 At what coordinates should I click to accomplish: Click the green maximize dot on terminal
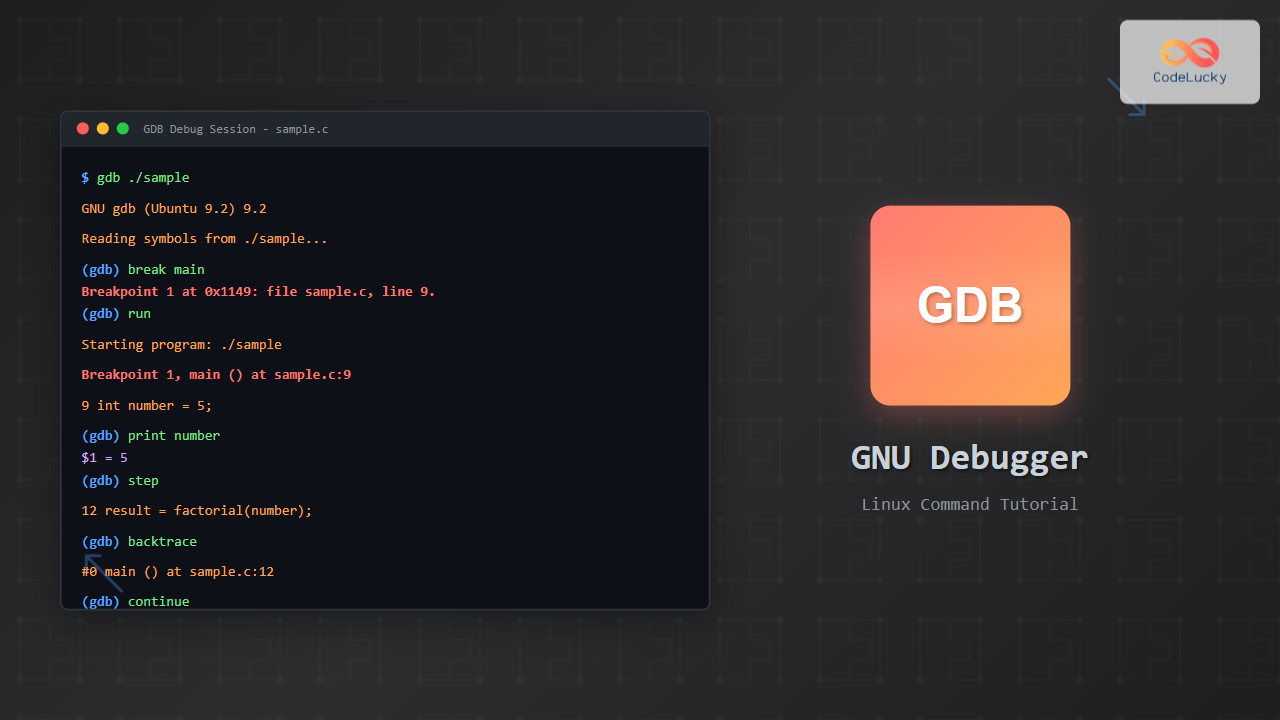click(x=123, y=129)
